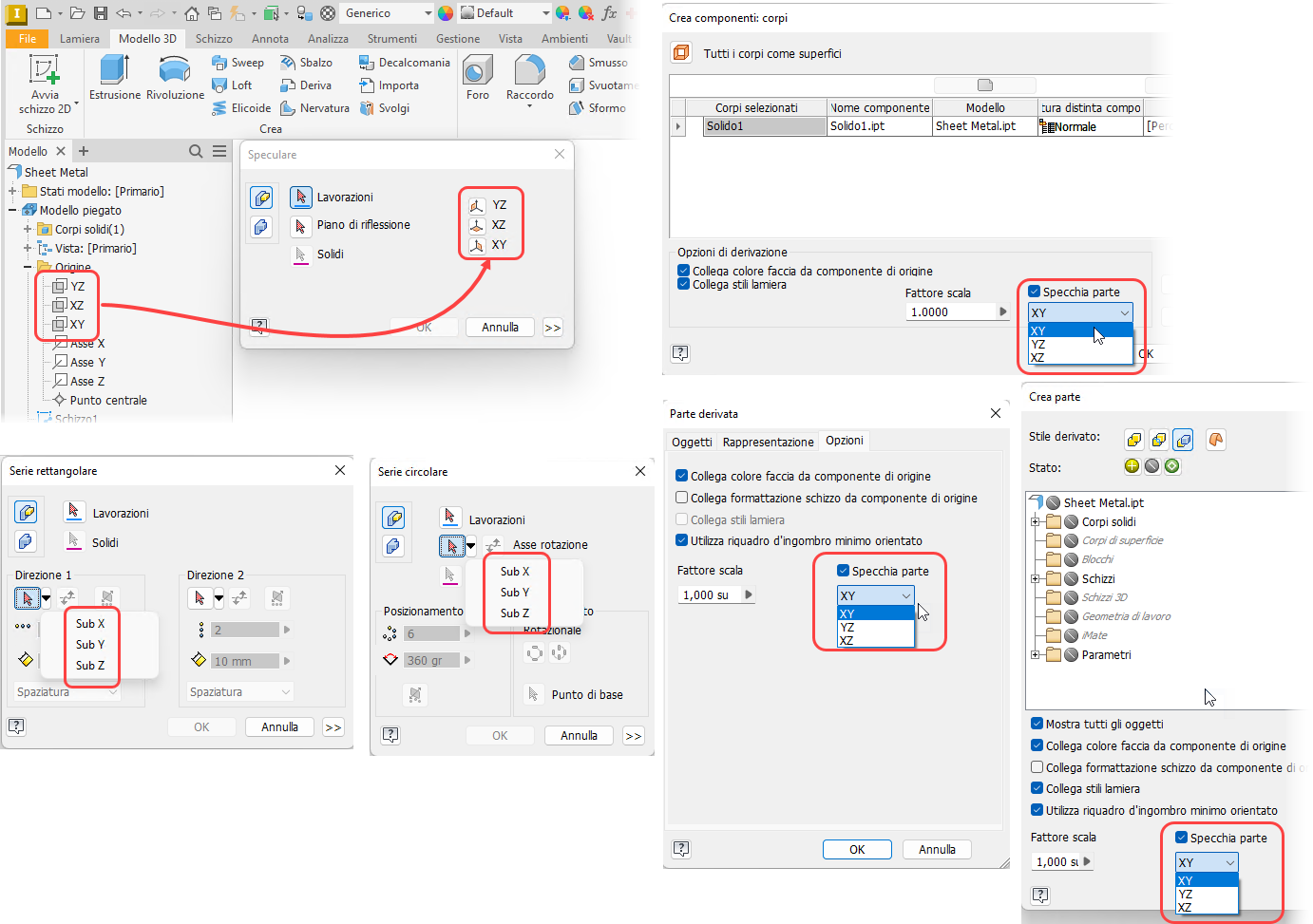Toggle Collega colore faccia in Parte derivata

click(681, 476)
